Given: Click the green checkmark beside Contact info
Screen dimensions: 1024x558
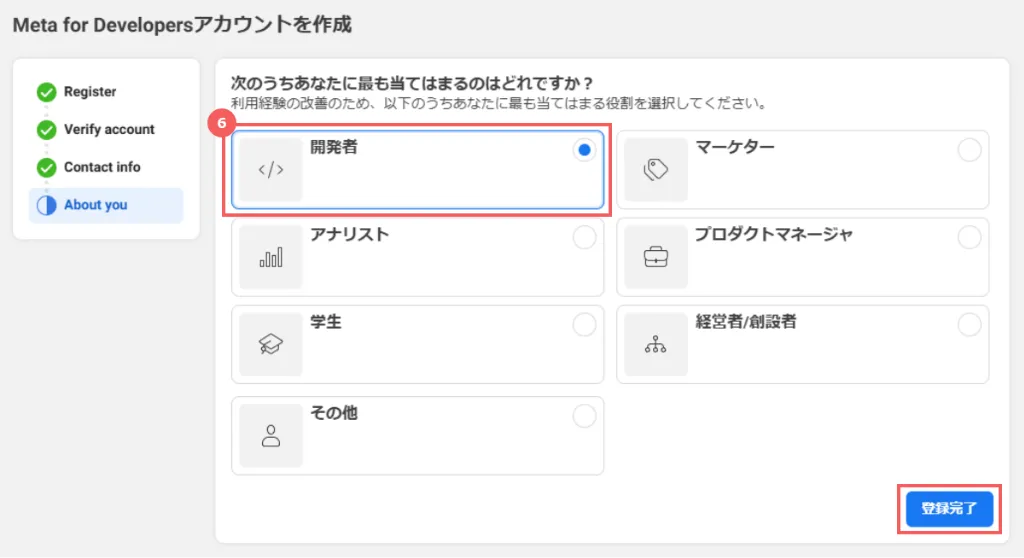Looking at the screenshot, I should [46, 168].
